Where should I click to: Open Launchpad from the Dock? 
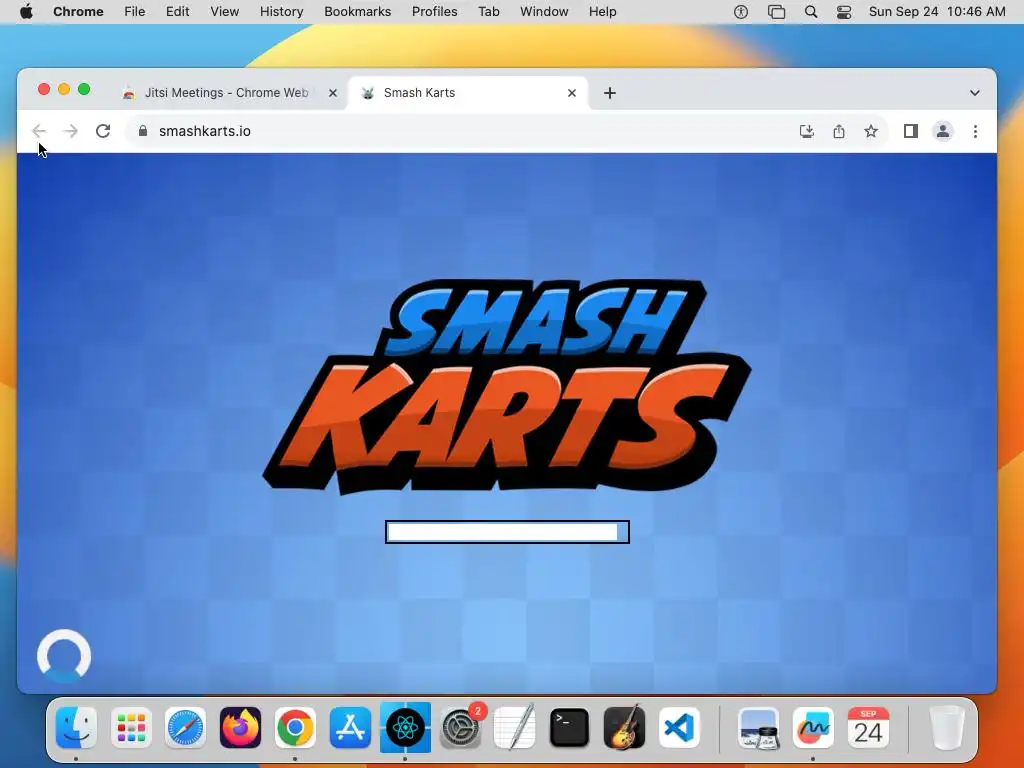point(131,728)
